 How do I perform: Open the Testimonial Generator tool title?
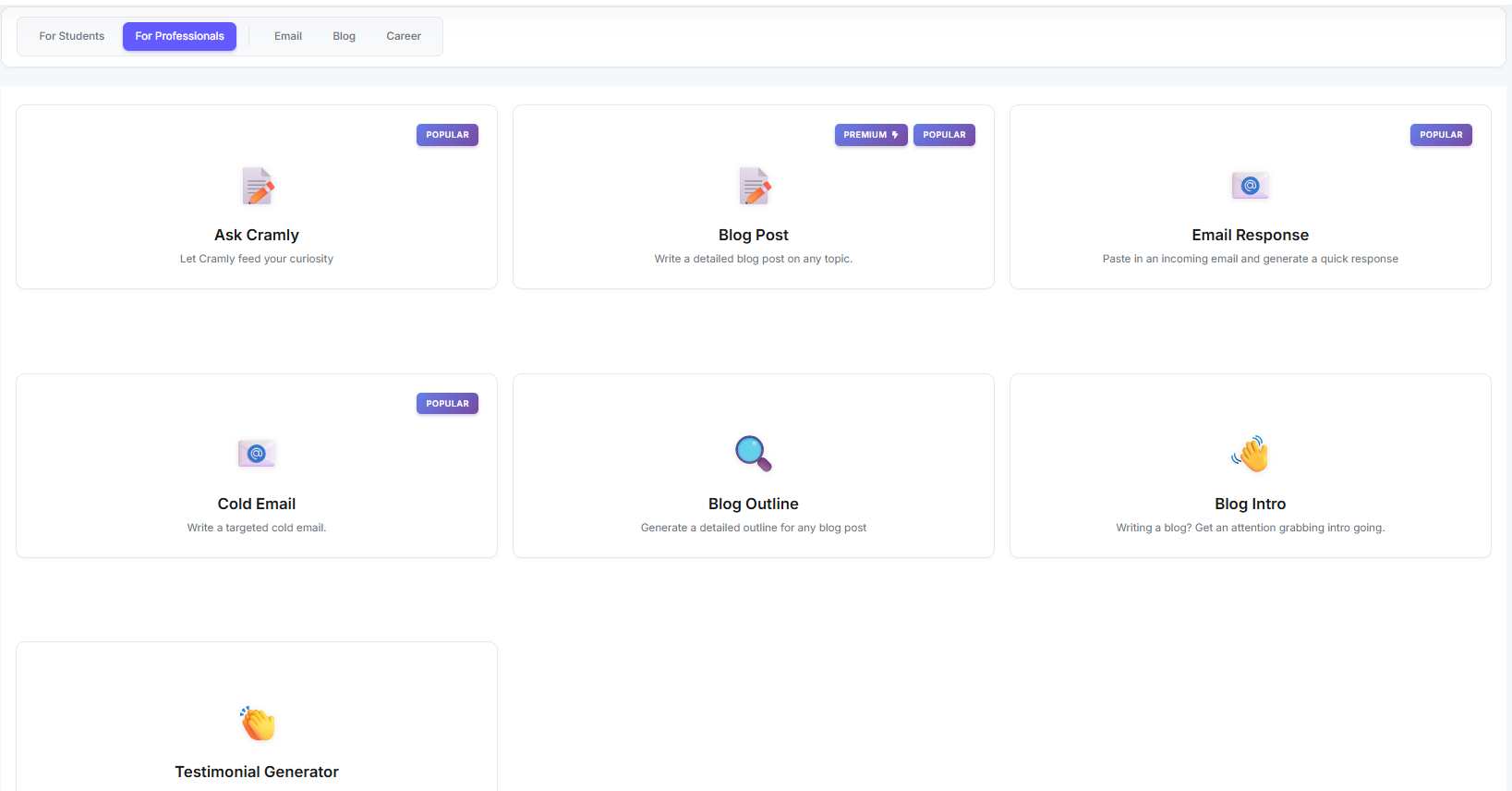(257, 772)
